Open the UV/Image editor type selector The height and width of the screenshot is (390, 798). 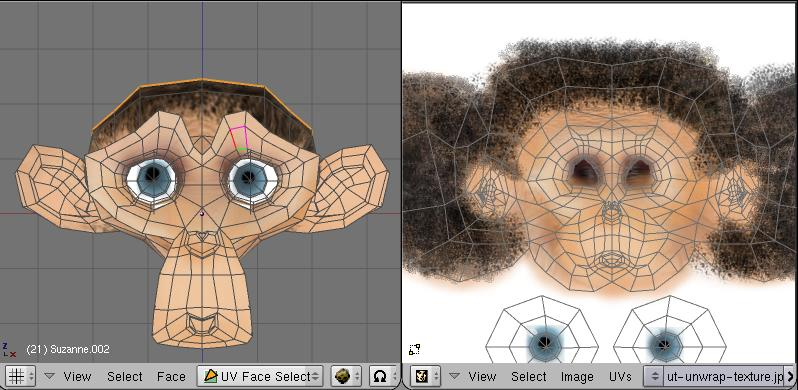coord(425,376)
